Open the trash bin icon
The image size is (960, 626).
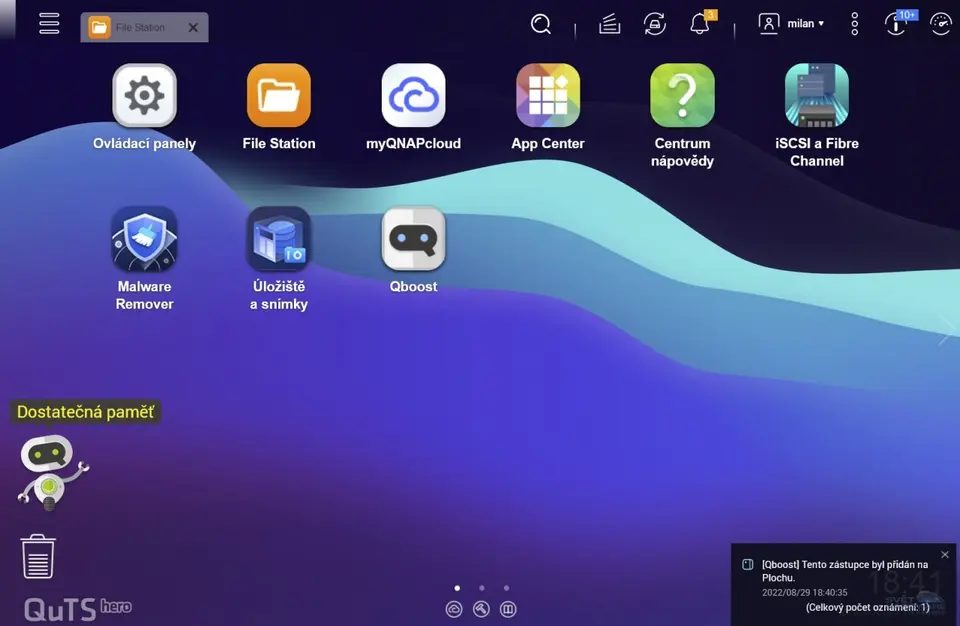(38, 556)
